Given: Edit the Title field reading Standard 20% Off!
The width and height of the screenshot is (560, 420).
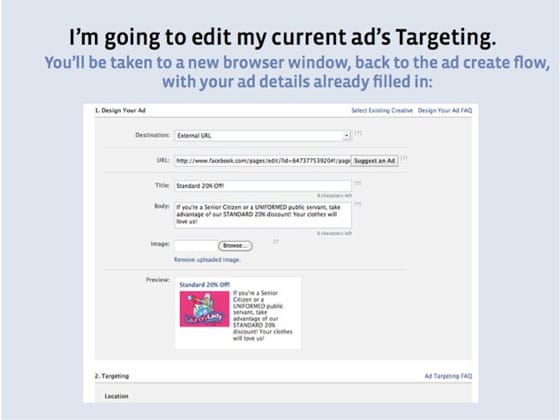Looking at the screenshot, I should click(x=263, y=186).
